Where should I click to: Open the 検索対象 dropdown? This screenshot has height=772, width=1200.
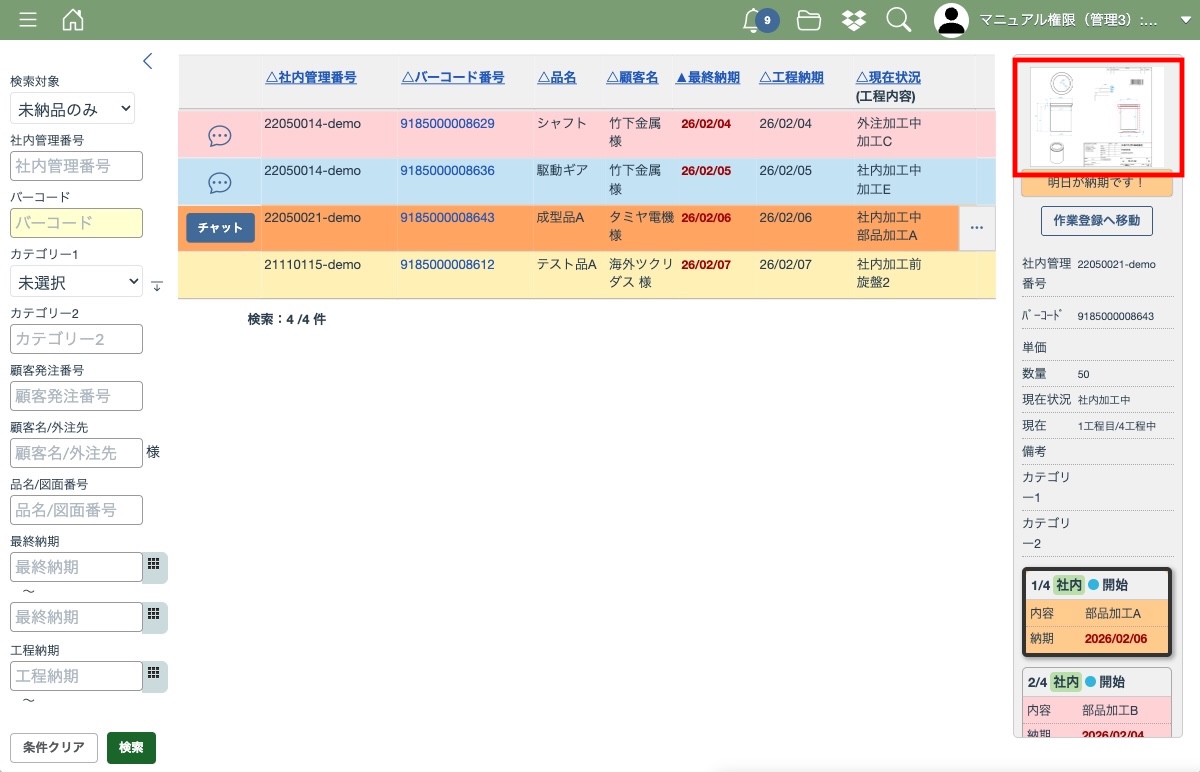(72, 109)
